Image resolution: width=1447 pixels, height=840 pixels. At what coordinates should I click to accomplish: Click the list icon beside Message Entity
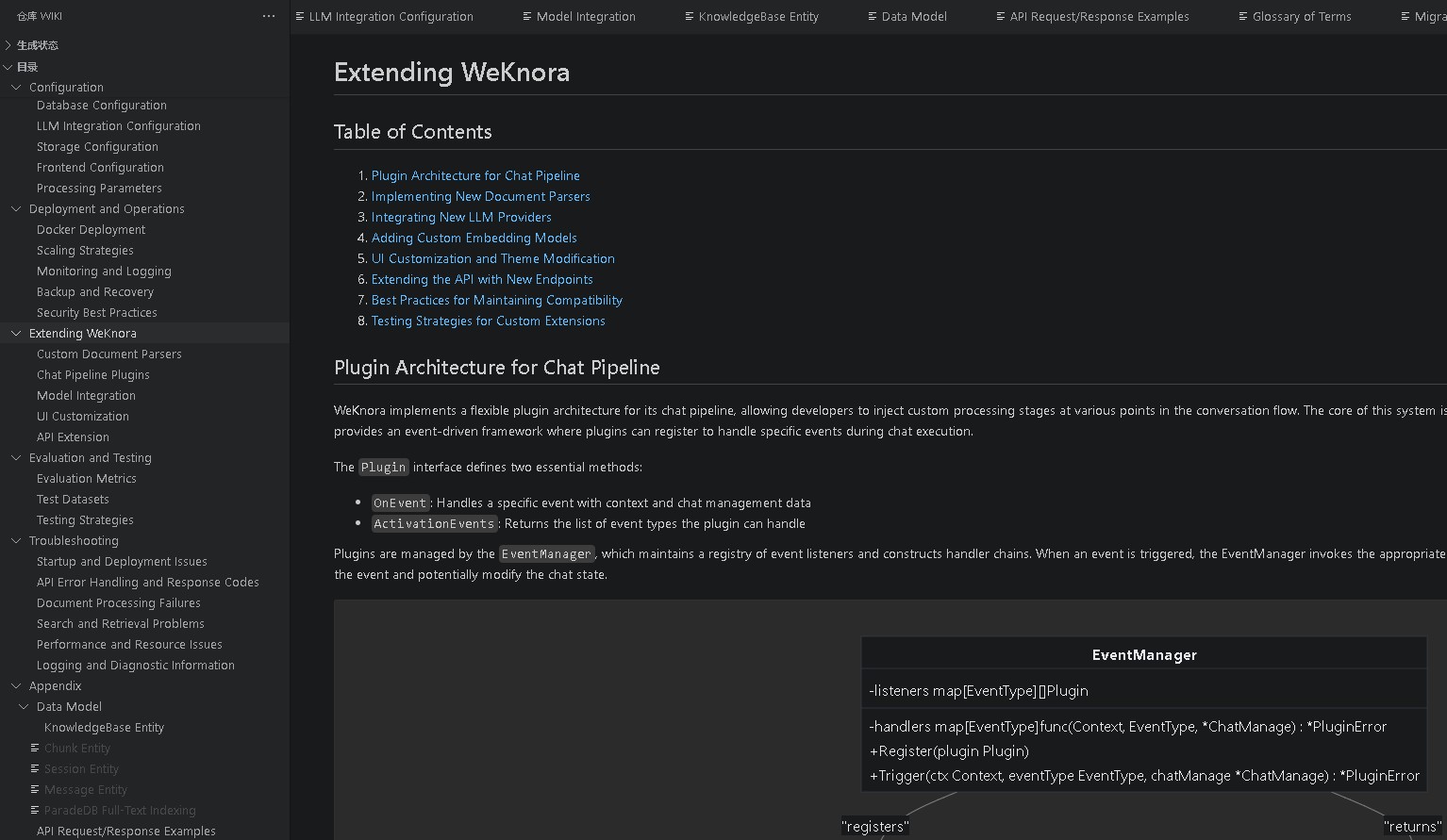35,789
